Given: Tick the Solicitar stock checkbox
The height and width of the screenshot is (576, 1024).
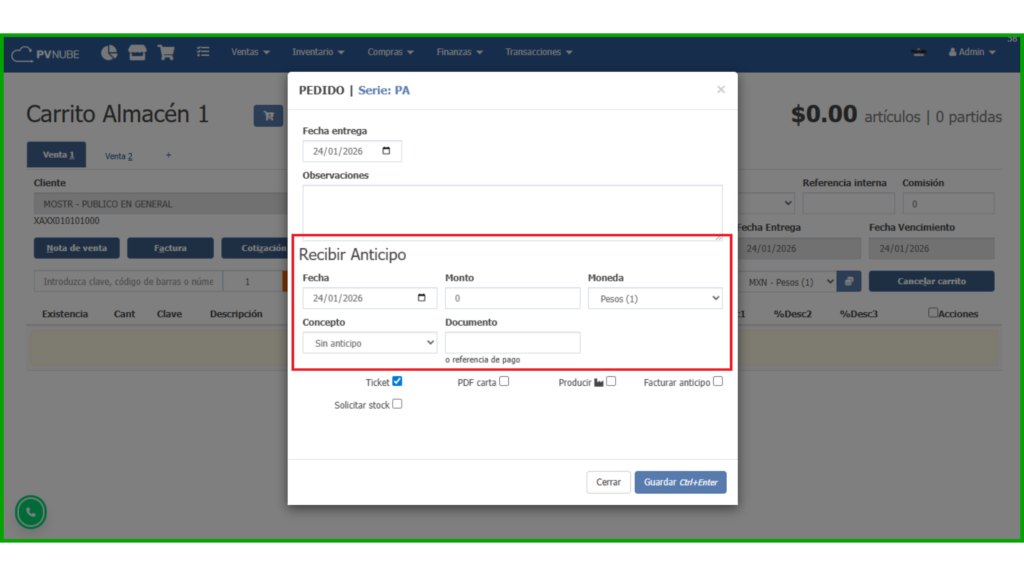Looking at the screenshot, I should 397,404.
